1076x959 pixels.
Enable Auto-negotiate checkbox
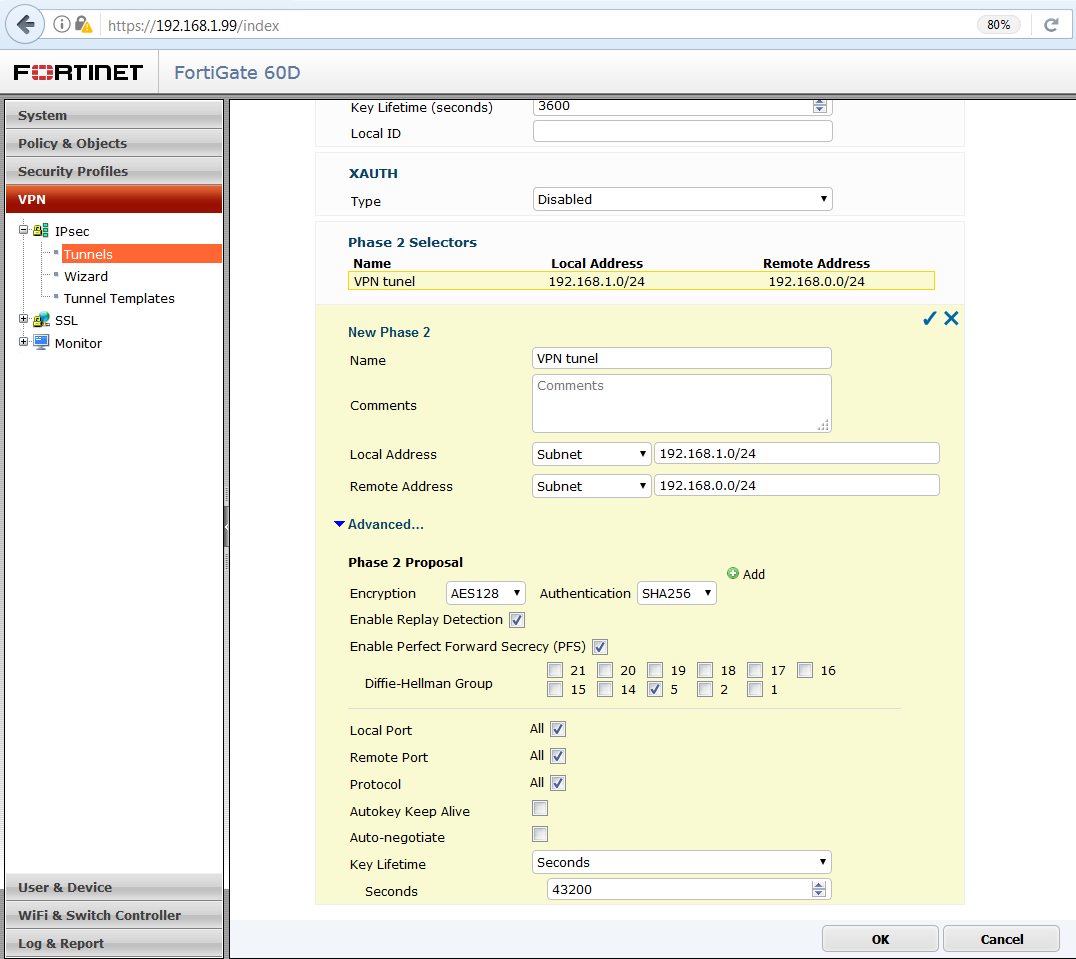(x=540, y=835)
